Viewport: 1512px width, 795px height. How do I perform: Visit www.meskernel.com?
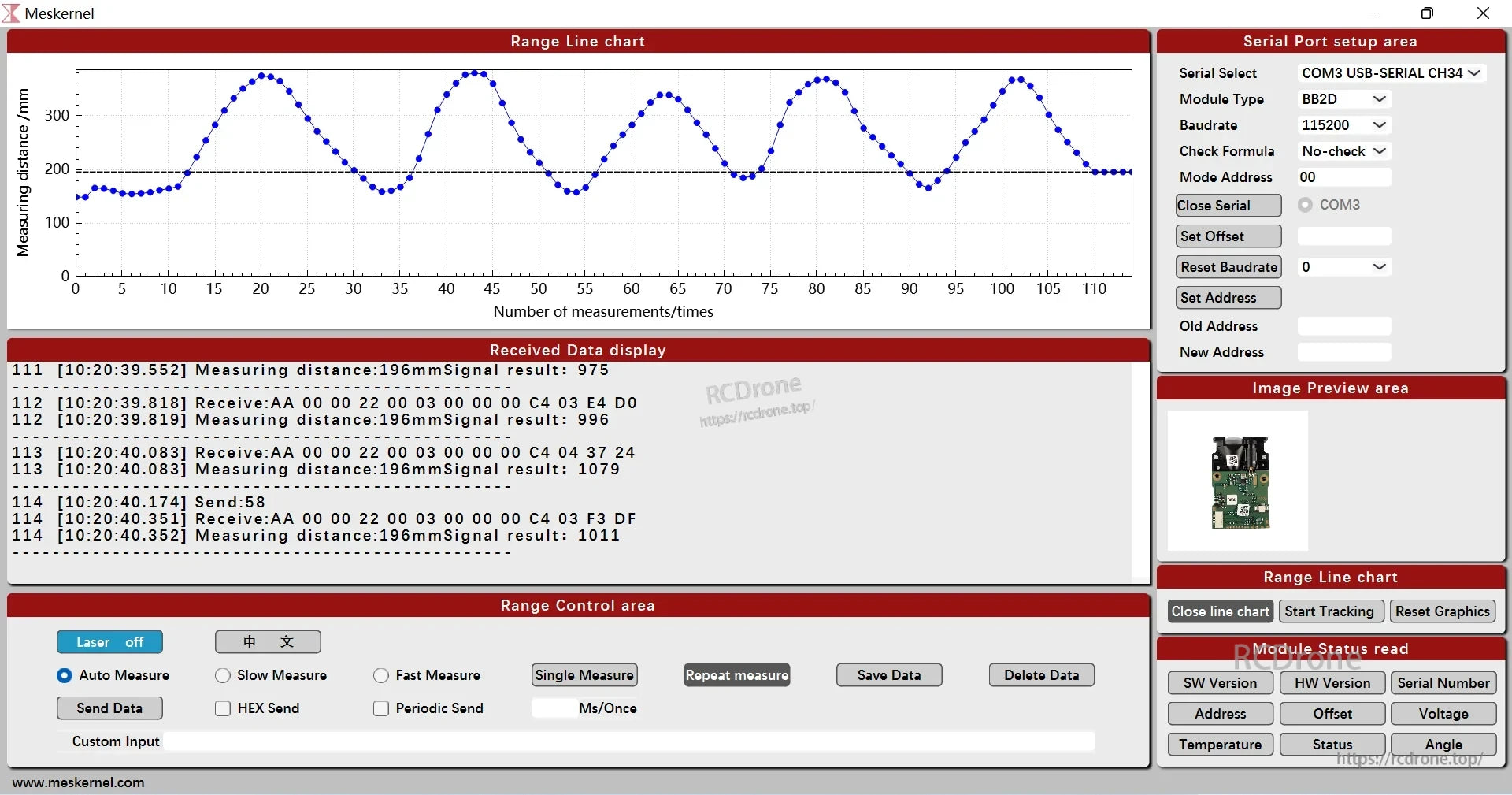(76, 782)
